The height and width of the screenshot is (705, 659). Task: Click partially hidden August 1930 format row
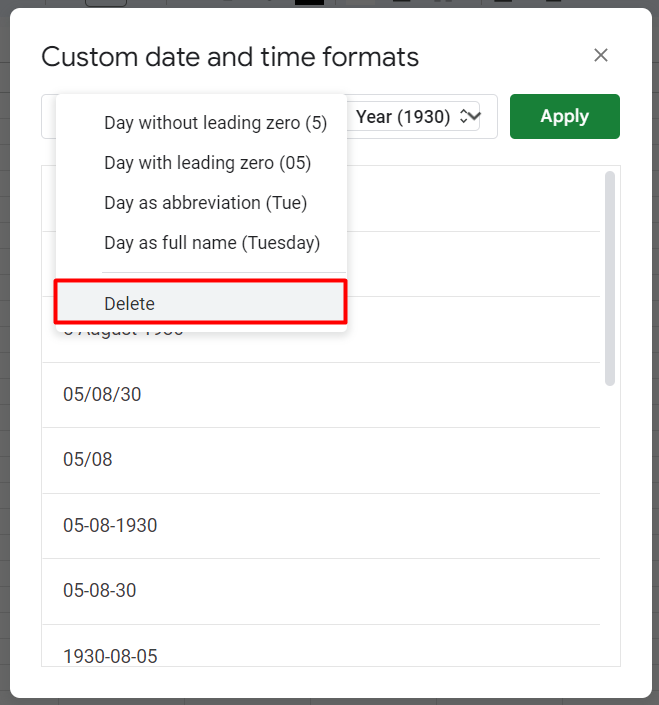click(472, 330)
